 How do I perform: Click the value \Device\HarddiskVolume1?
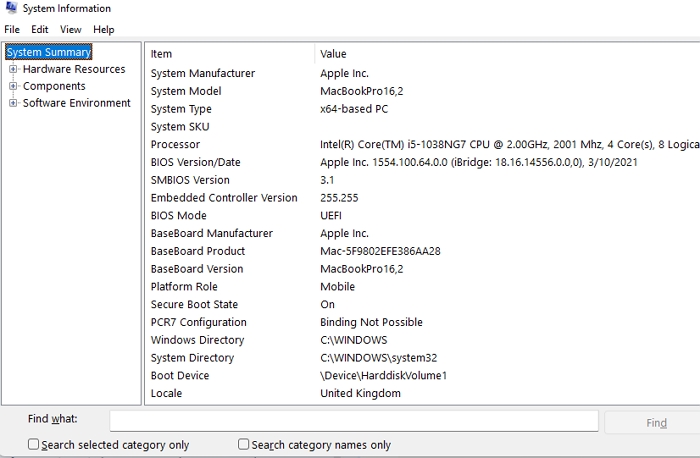[x=383, y=376]
